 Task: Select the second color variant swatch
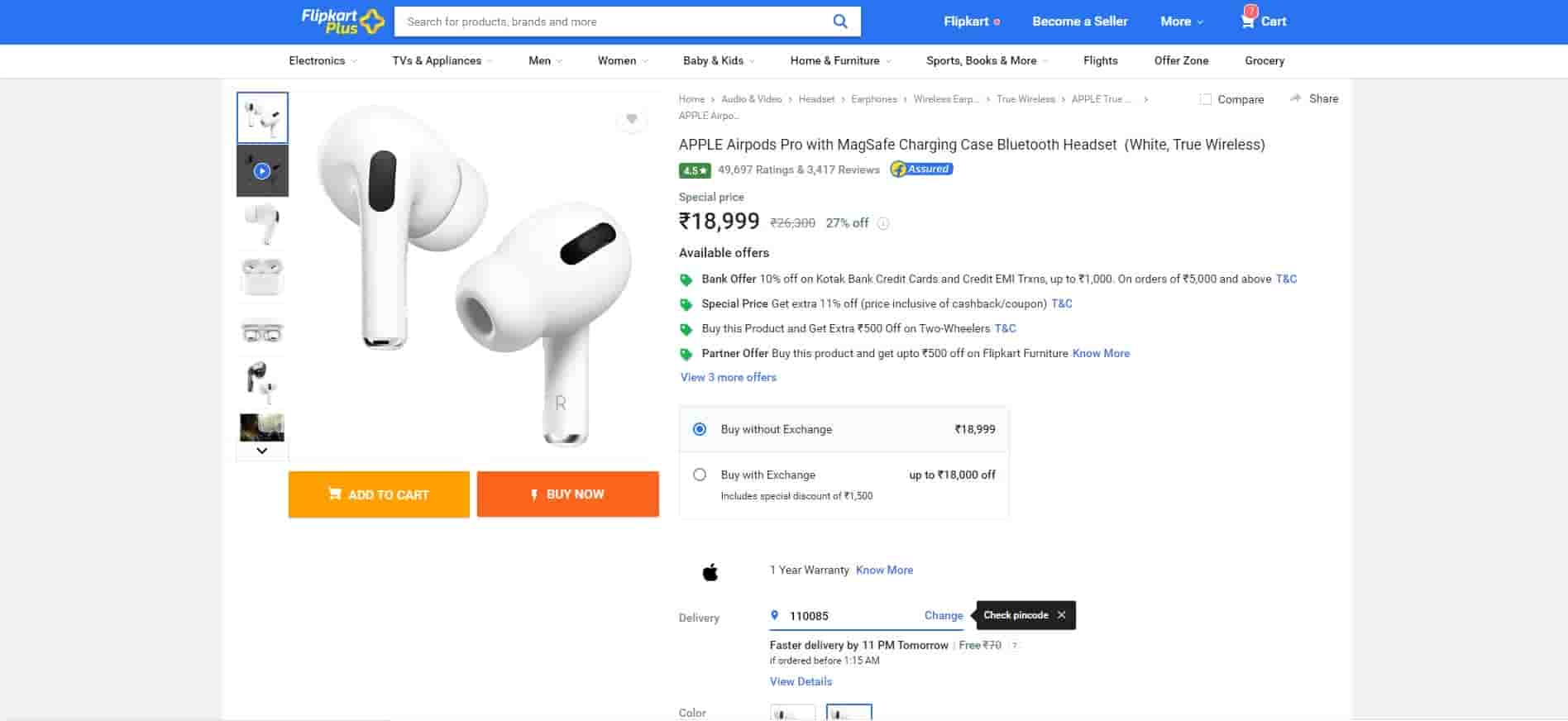(849, 713)
